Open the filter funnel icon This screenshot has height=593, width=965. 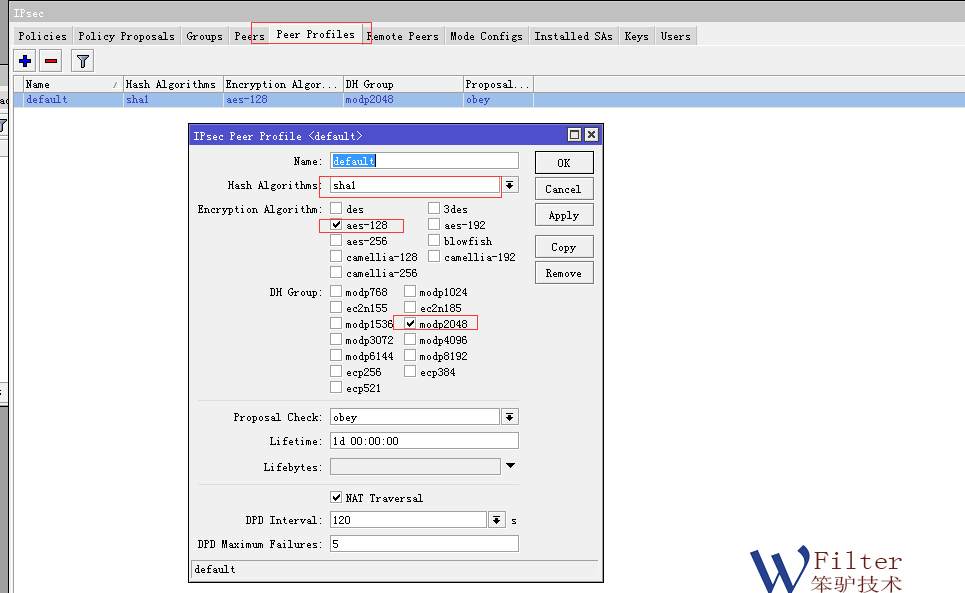point(83,61)
